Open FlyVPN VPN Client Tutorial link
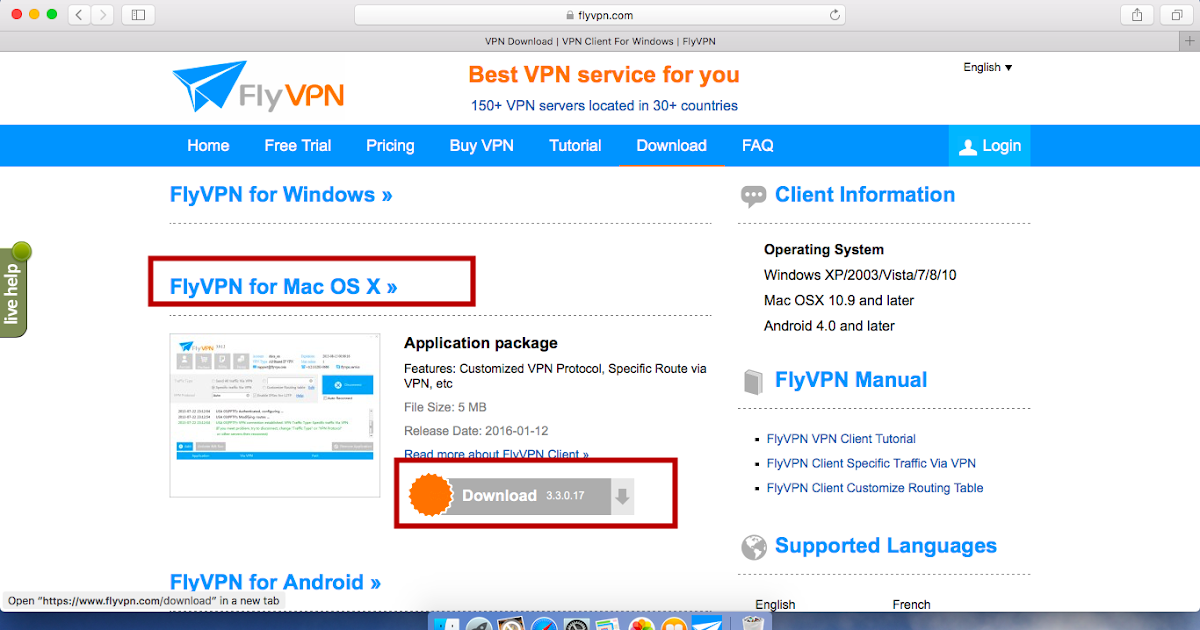Image resolution: width=1200 pixels, height=630 pixels. [841, 438]
